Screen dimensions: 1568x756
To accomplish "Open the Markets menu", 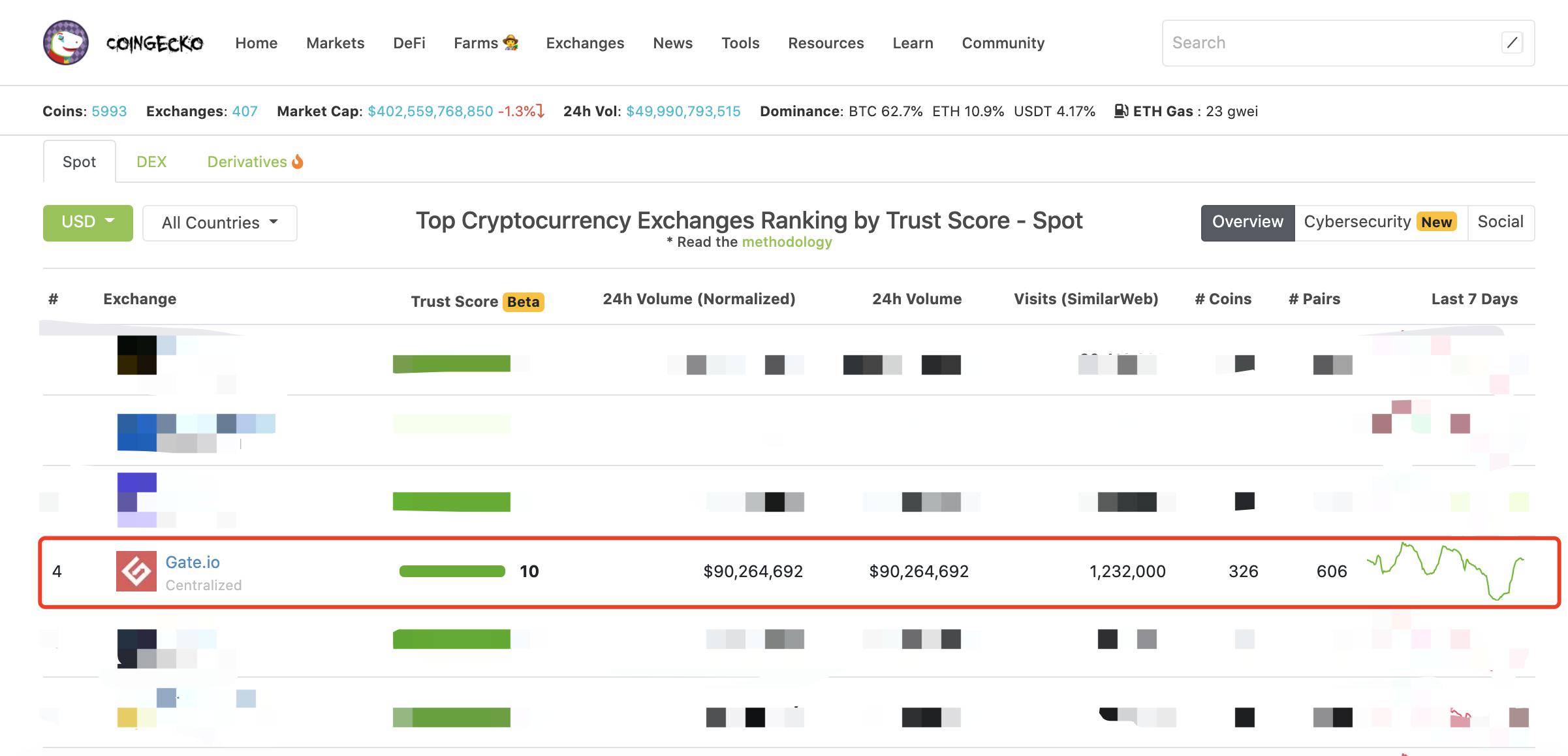I will tap(336, 43).
